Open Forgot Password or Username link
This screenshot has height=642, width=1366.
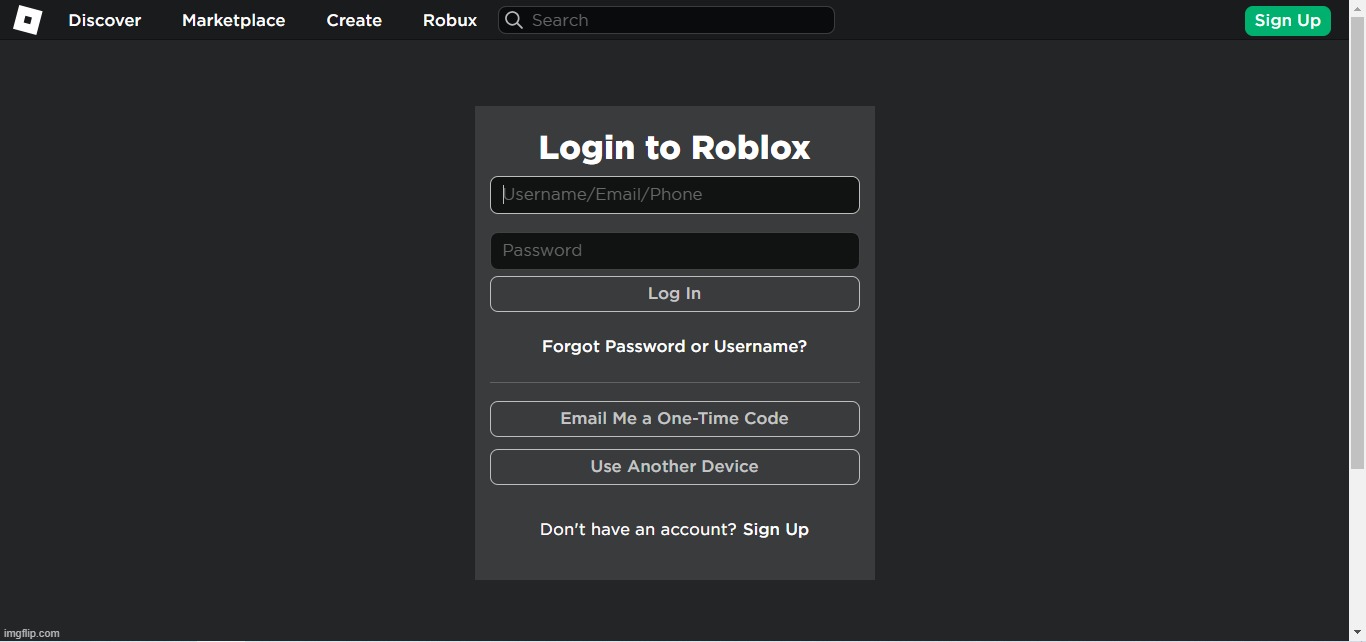[674, 347]
